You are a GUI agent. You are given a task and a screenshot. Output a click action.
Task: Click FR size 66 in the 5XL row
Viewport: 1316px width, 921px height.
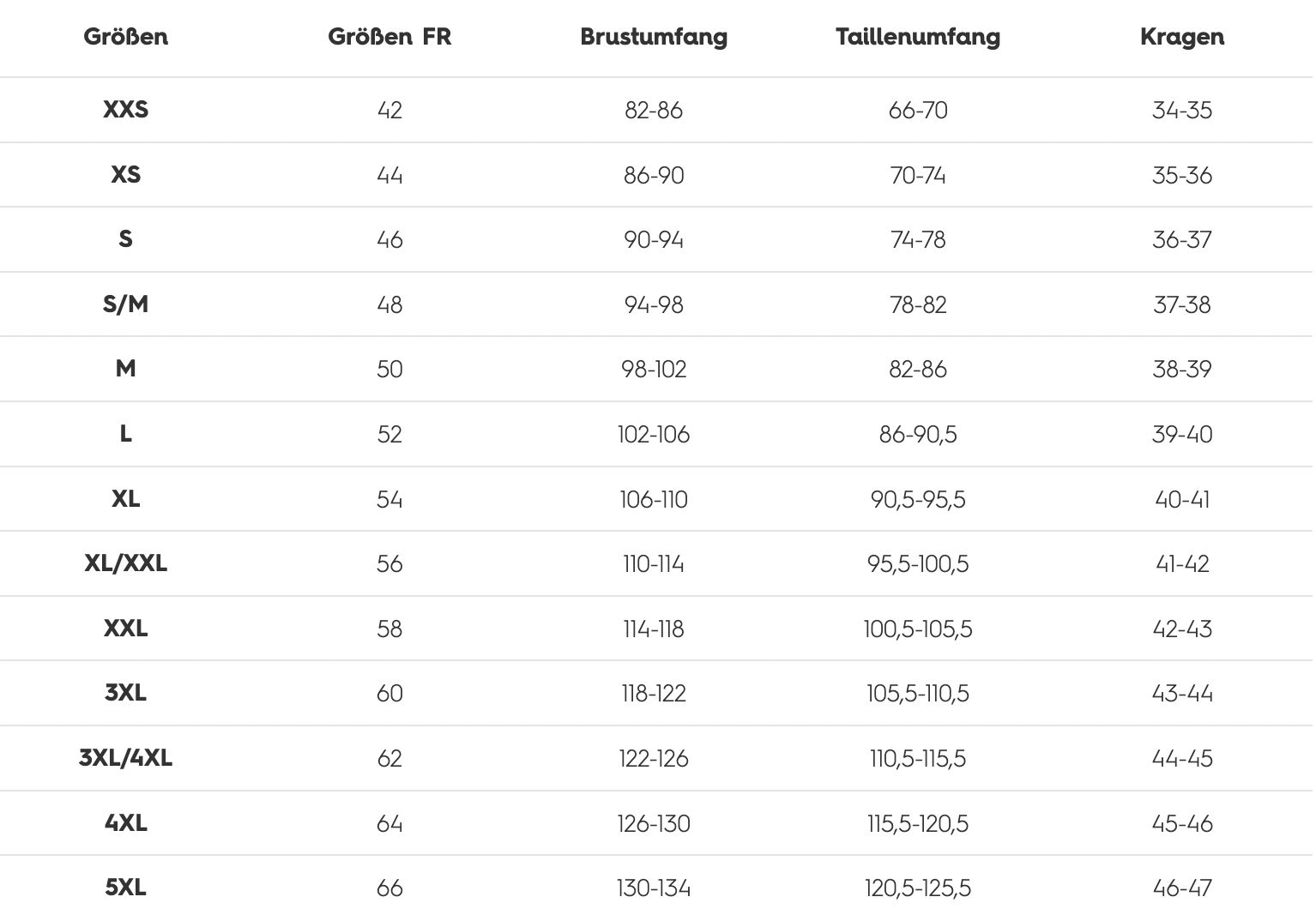[x=389, y=888]
